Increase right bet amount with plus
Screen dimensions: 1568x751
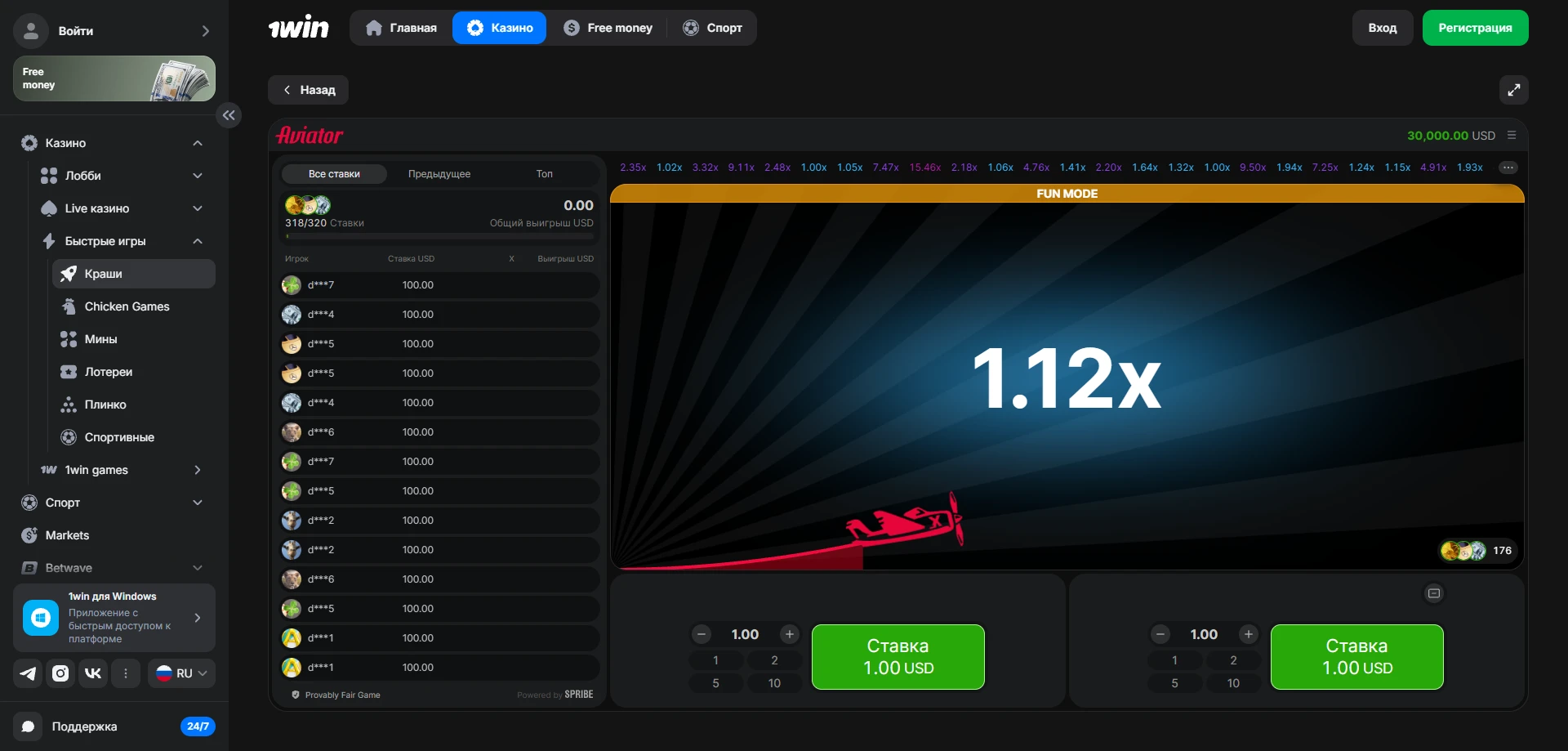point(1249,634)
